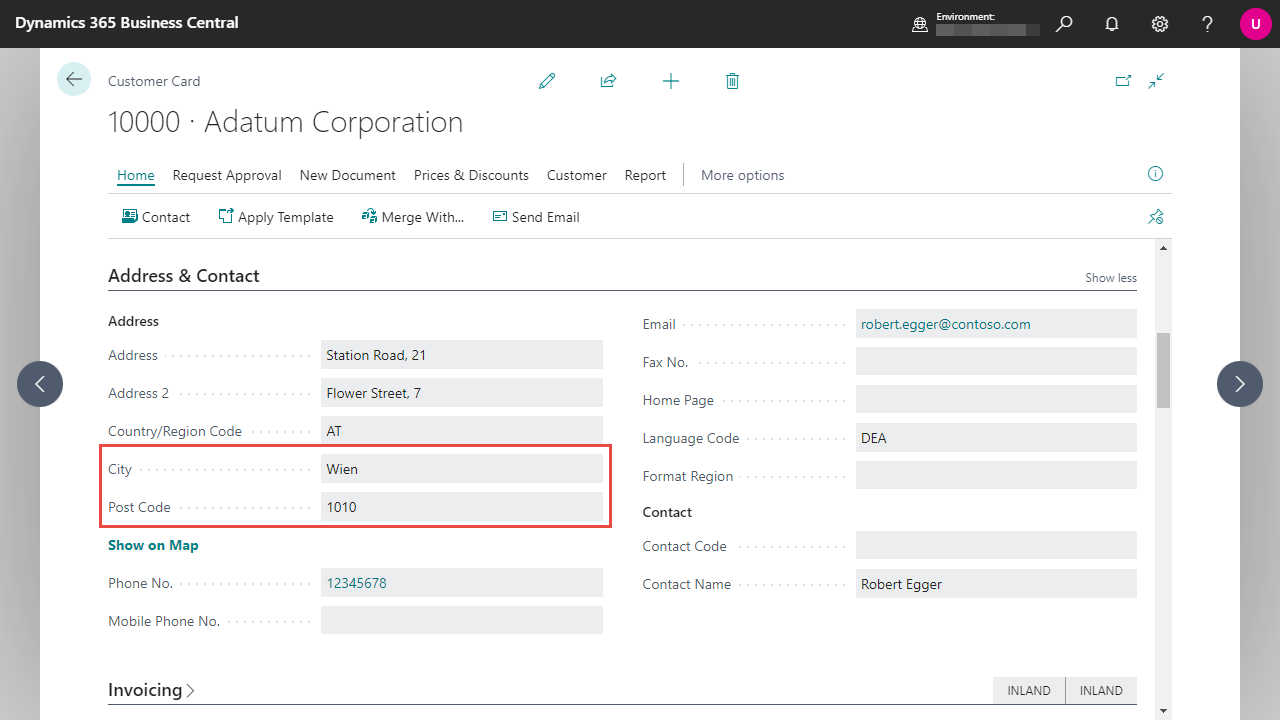This screenshot has width=1280, height=720.
Task: Click the pin action bar icon
Action: click(1156, 217)
